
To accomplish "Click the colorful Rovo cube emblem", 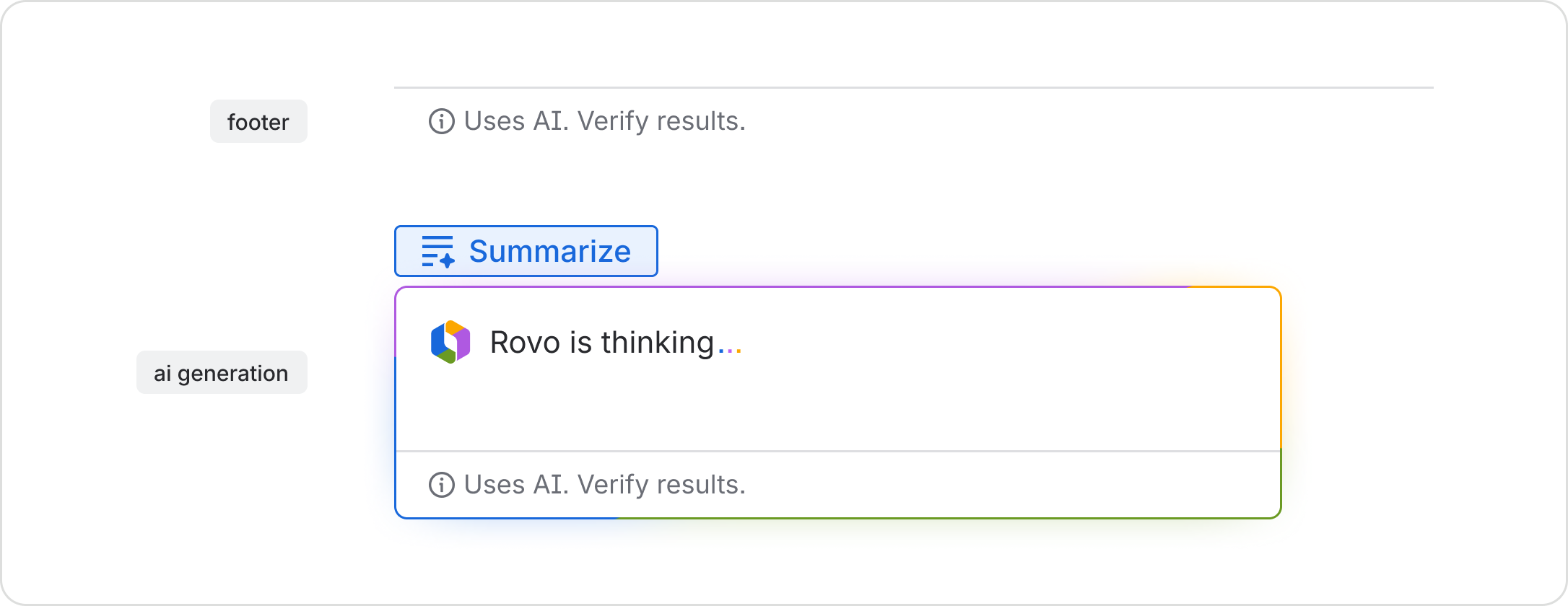I will pos(449,341).
